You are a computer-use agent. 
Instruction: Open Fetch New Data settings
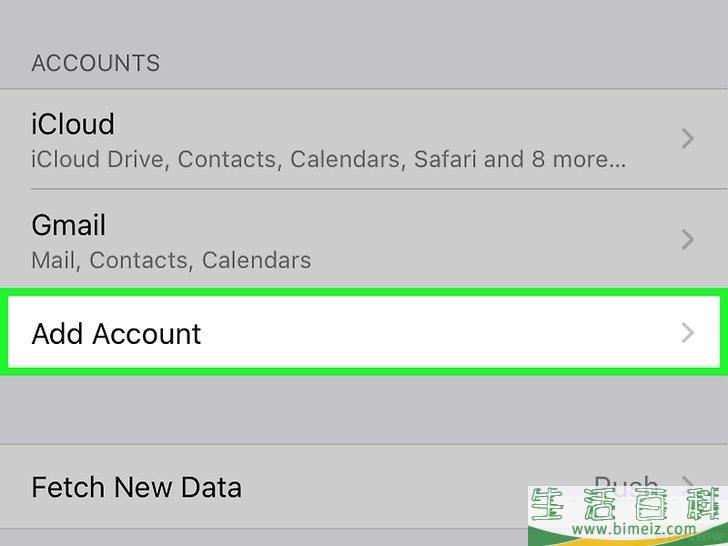[364, 487]
